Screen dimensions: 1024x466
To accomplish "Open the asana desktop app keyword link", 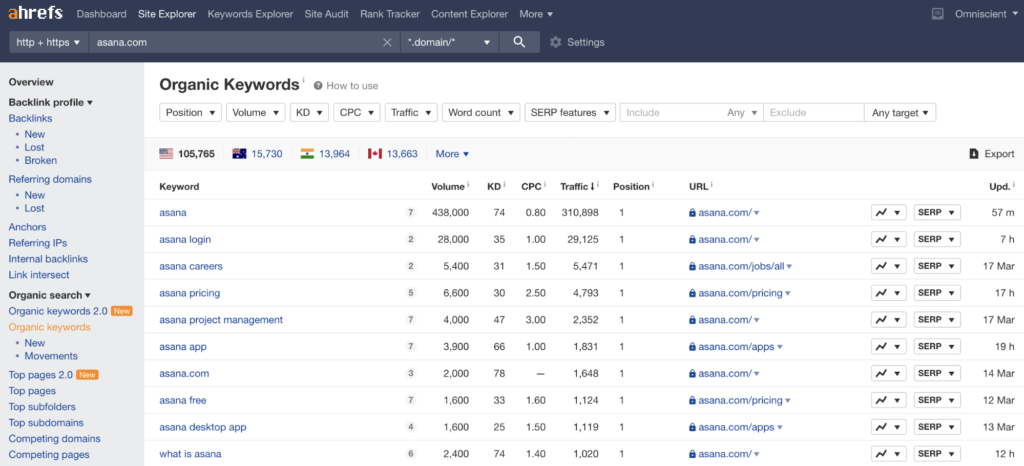I will 202,427.
